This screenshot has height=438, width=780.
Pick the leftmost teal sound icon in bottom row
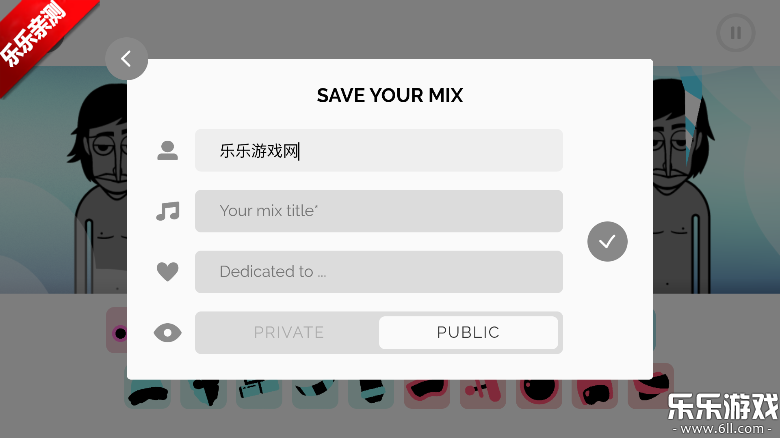tap(148, 394)
